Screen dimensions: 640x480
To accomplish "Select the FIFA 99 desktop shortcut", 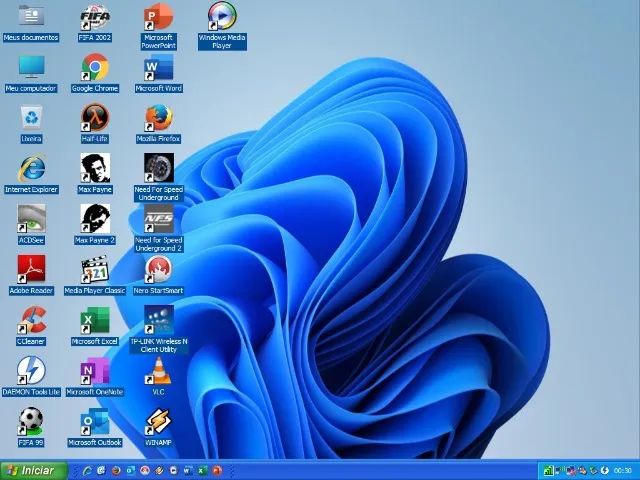I will (31, 428).
